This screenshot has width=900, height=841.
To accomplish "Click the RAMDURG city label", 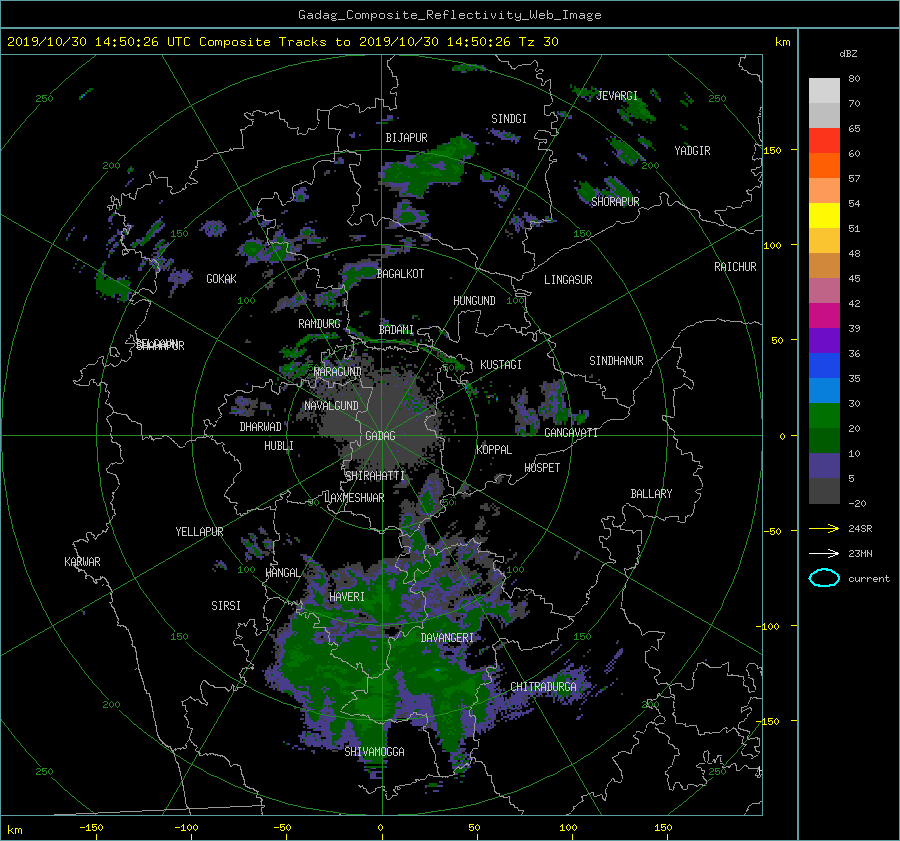I will click(319, 324).
